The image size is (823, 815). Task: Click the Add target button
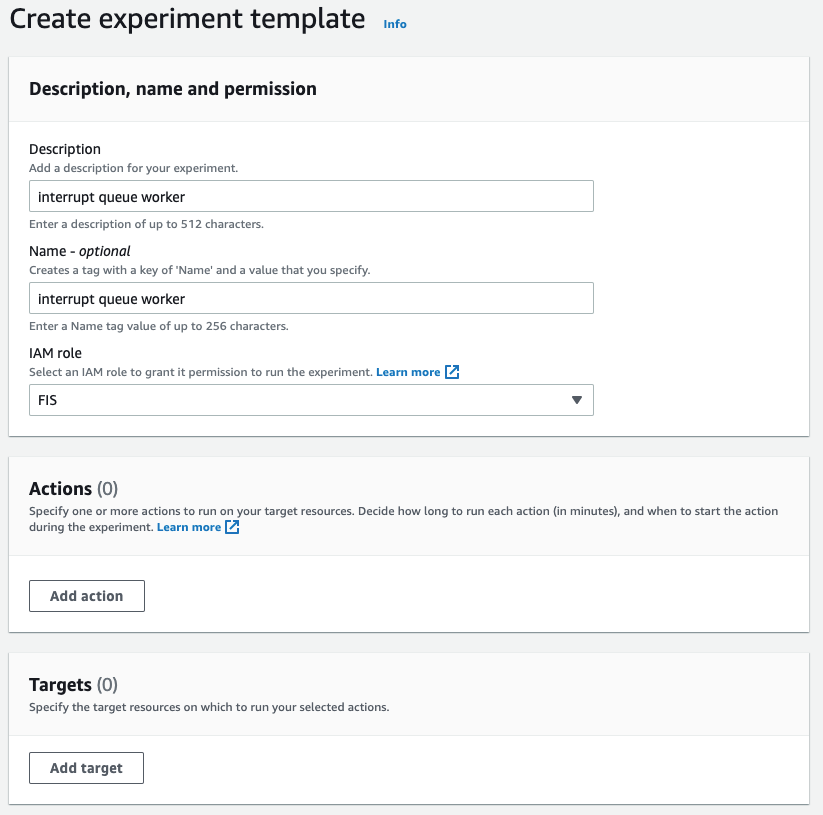86,767
